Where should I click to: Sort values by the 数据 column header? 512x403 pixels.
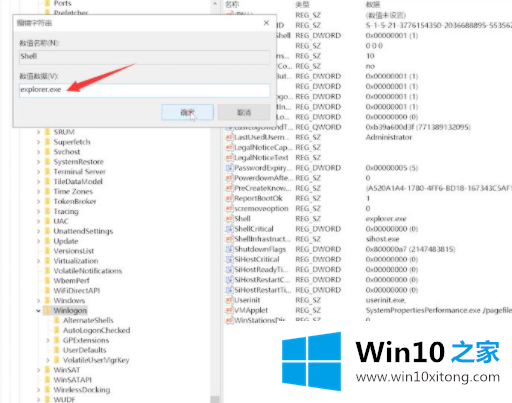coord(373,4)
